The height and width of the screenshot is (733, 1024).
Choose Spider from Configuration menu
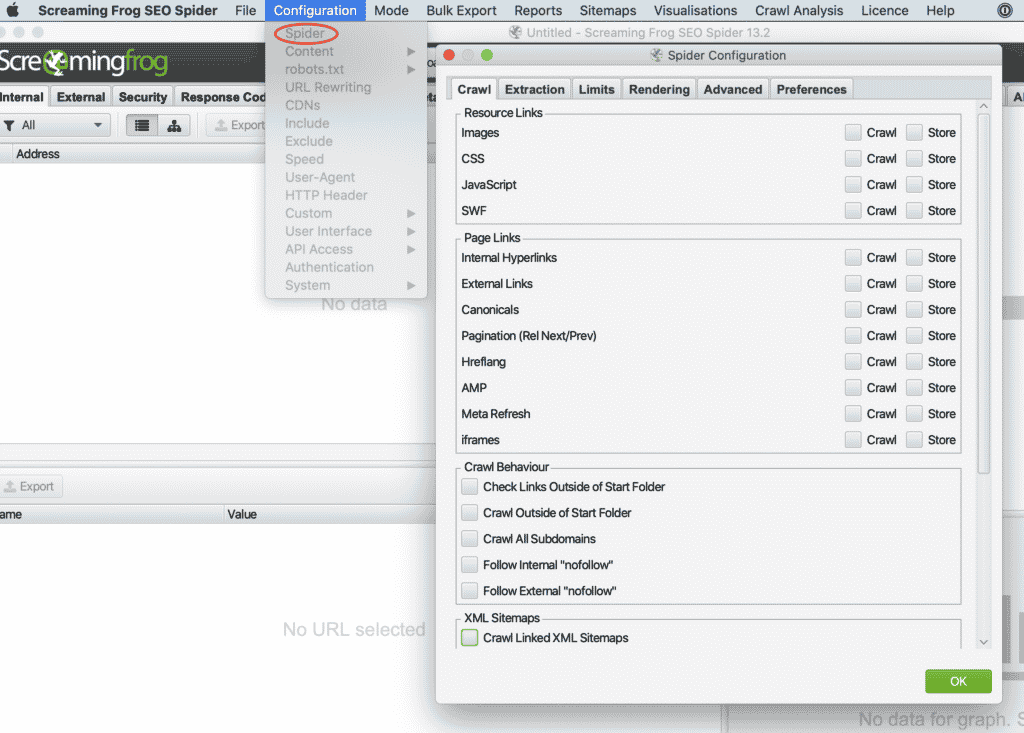pos(305,33)
